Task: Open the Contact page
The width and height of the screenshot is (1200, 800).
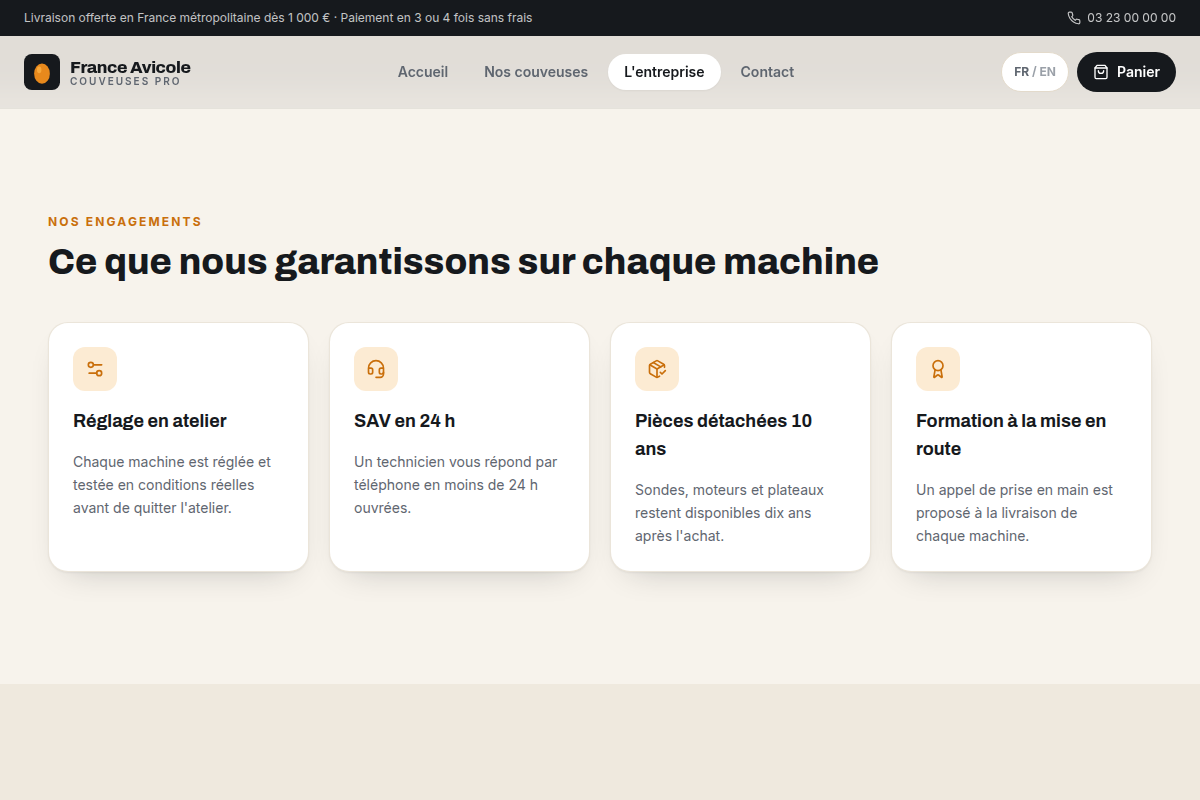Action: coord(767,72)
